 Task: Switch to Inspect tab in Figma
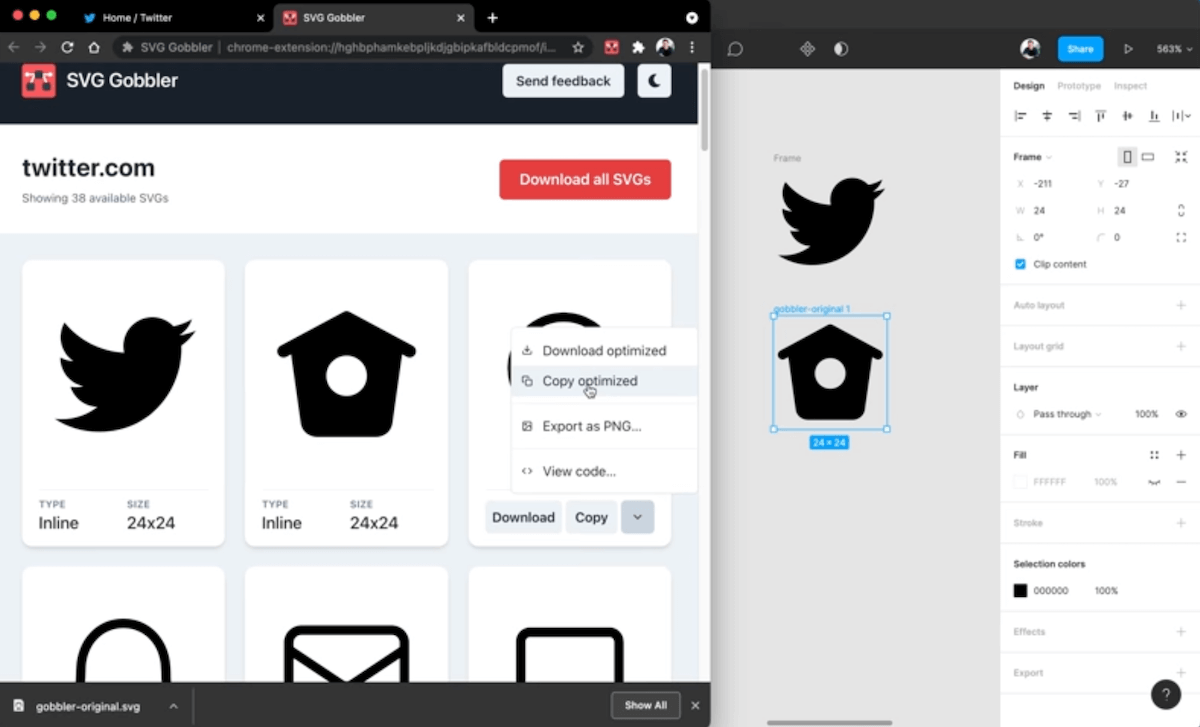pyautogui.click(x=1130, y=86)
